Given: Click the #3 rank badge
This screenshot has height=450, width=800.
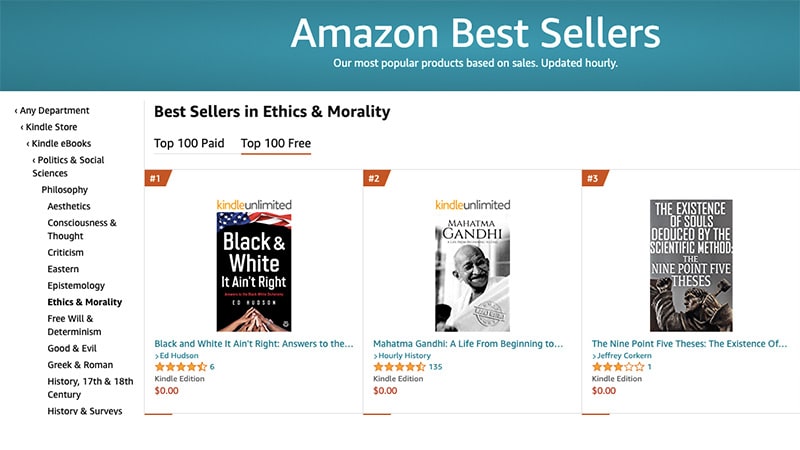Looking at the screenshot, I should 594,179.
